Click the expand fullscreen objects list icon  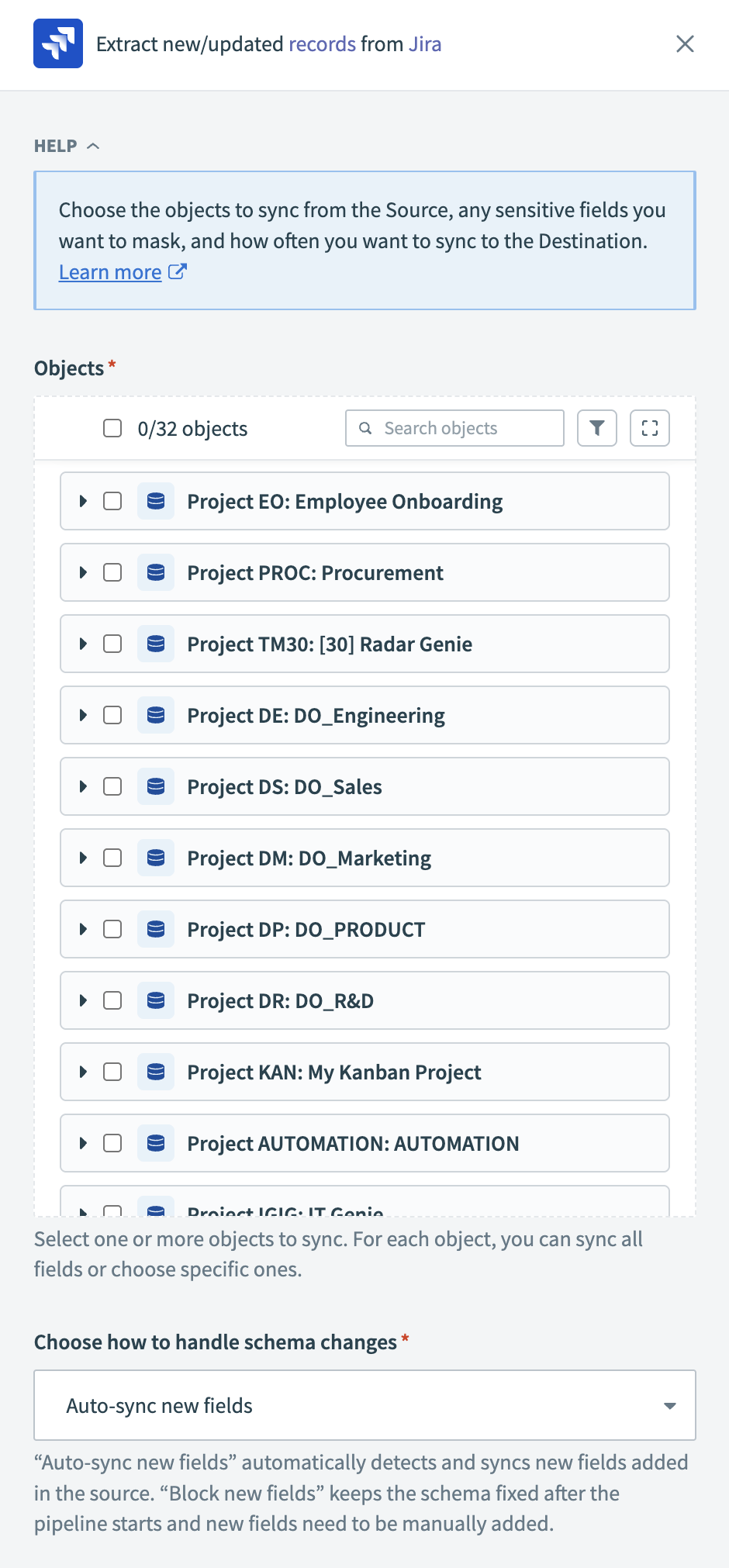(649, 428)
